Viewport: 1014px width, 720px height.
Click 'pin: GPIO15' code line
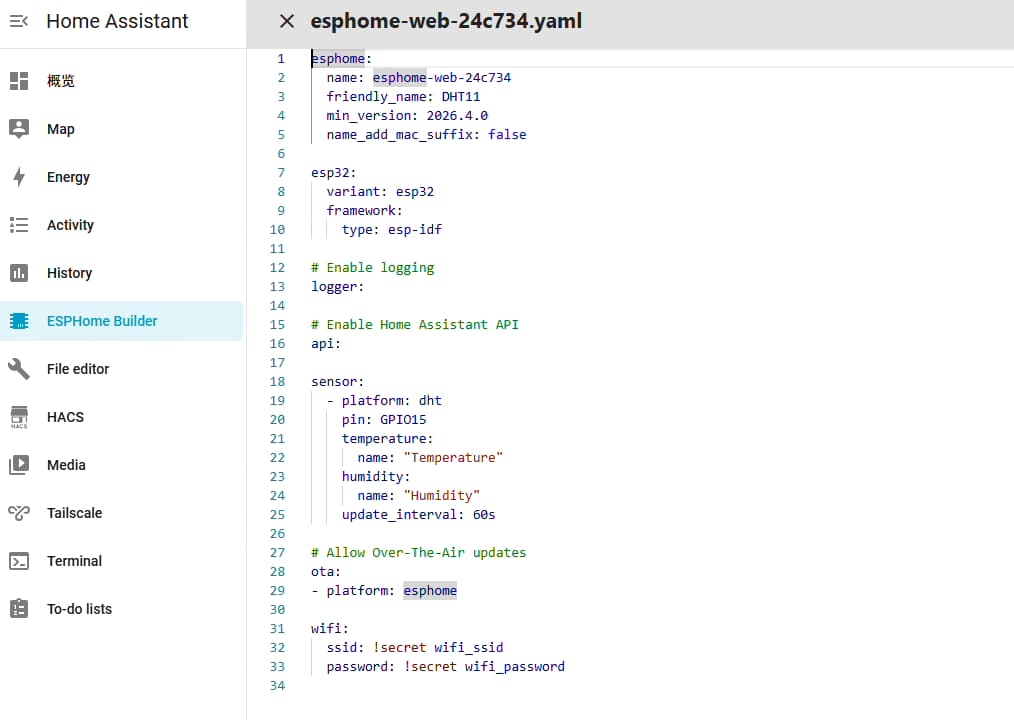point(384,420)
